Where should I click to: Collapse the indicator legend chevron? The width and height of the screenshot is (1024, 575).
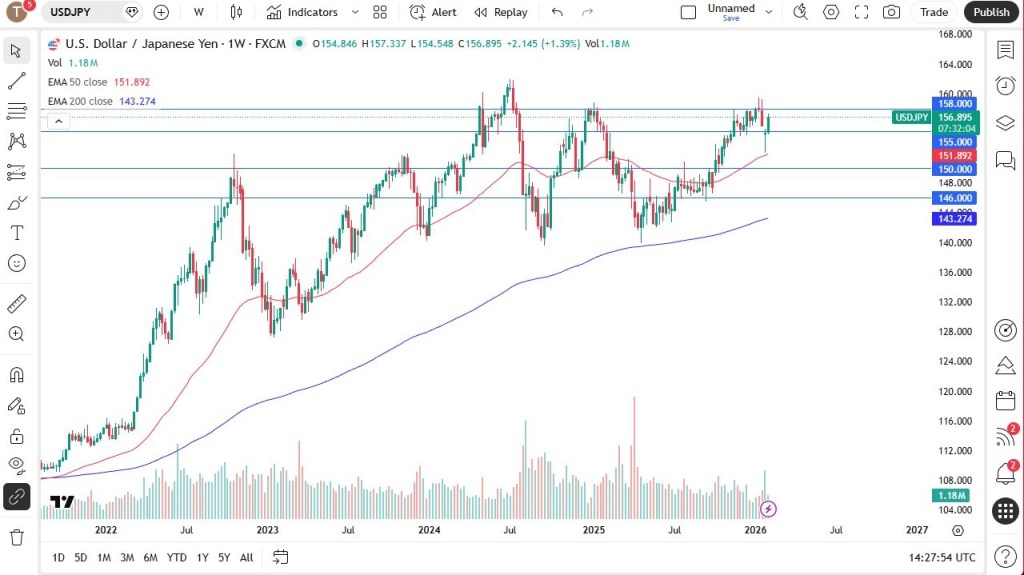coord(58,121)
